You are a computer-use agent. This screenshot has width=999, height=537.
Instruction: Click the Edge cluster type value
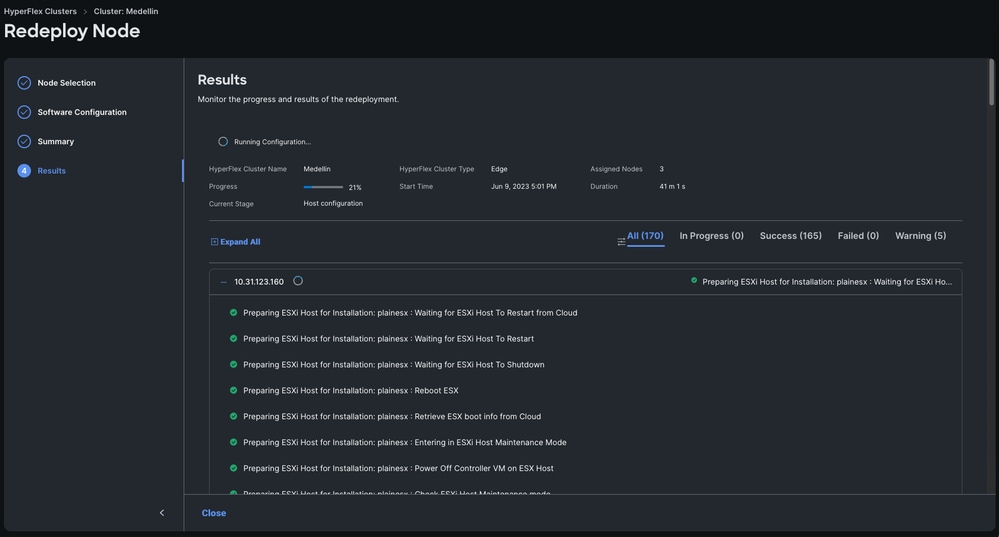coord(499,169)
